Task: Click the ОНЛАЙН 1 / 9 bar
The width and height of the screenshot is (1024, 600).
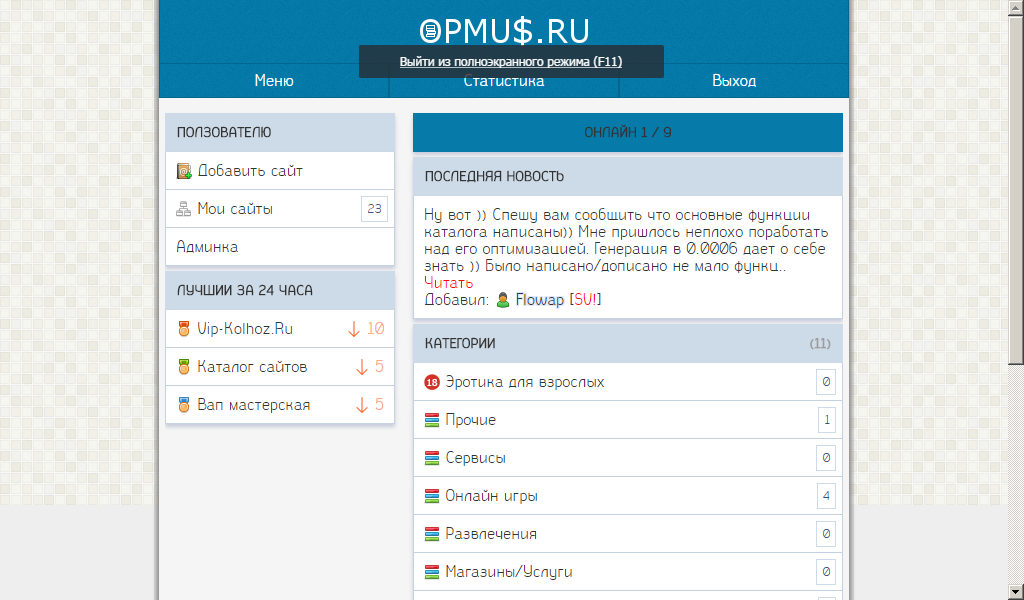Action: pyautogui.click(x=628, y=133)
